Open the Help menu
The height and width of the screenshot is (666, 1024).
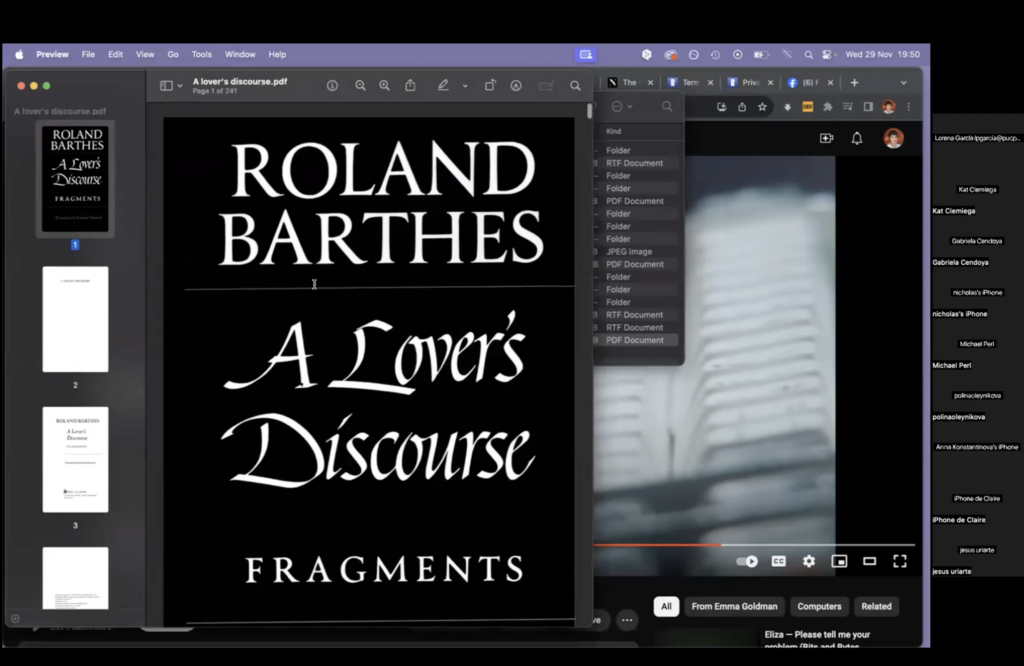click(278, 55)
